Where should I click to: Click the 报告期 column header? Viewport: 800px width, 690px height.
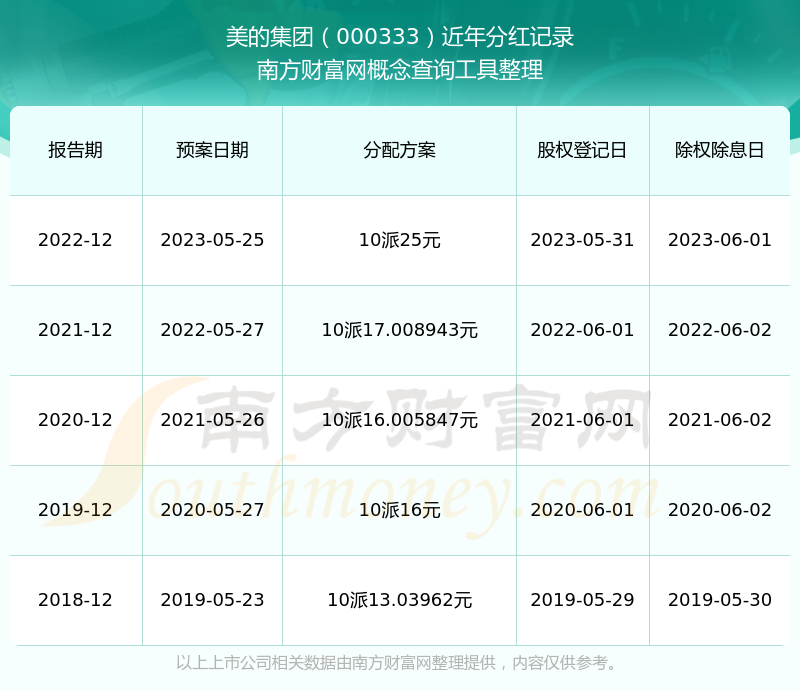tap(76, 150)
